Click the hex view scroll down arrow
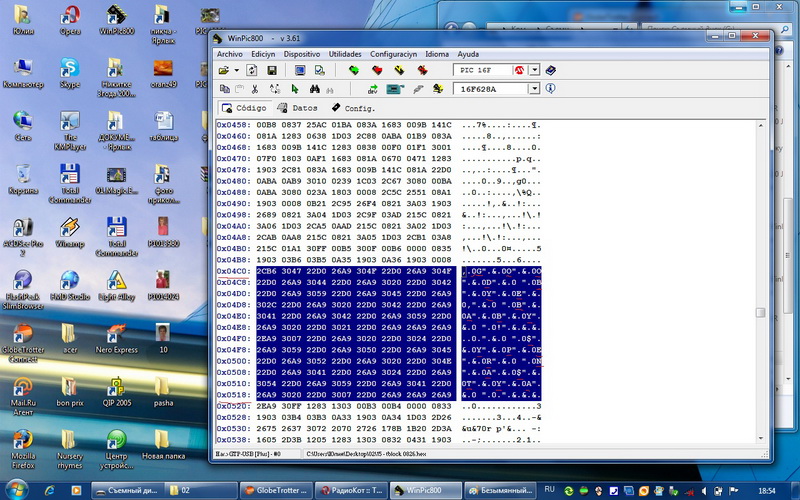This screenshot has width=800, height=500. point(760,438)
